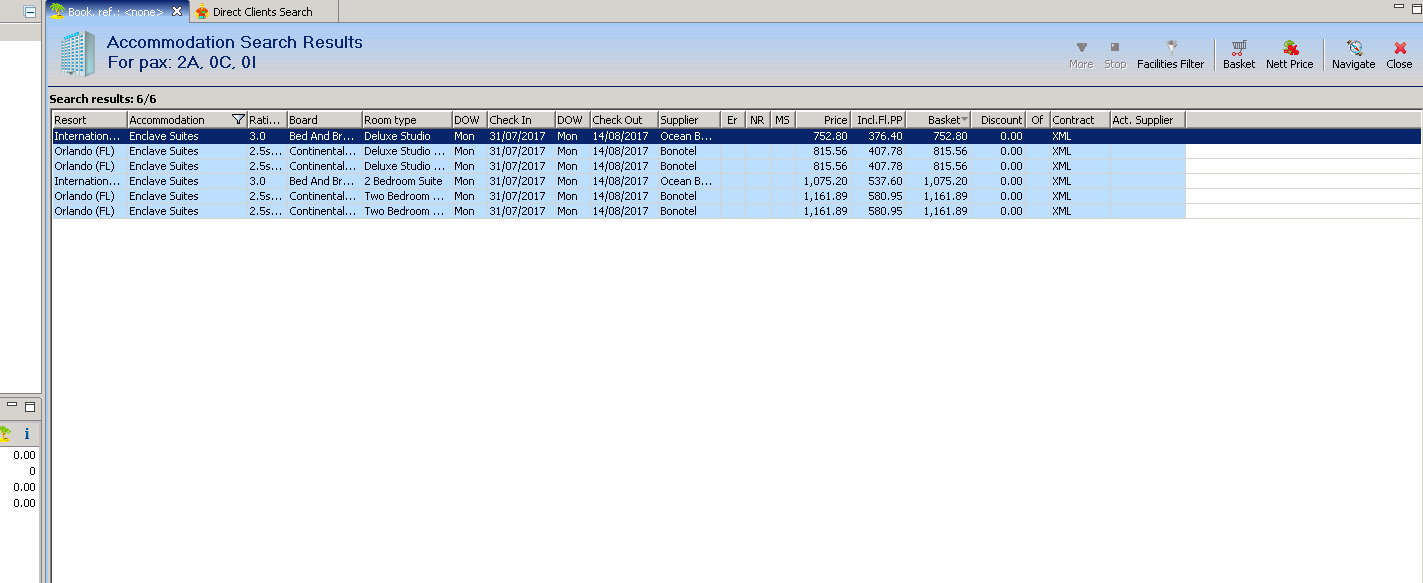Sort by the Check Out column header
Image resolution: width=1423 pixels, height=583 pixels.
pyautogui.click(x=624, y=120)
